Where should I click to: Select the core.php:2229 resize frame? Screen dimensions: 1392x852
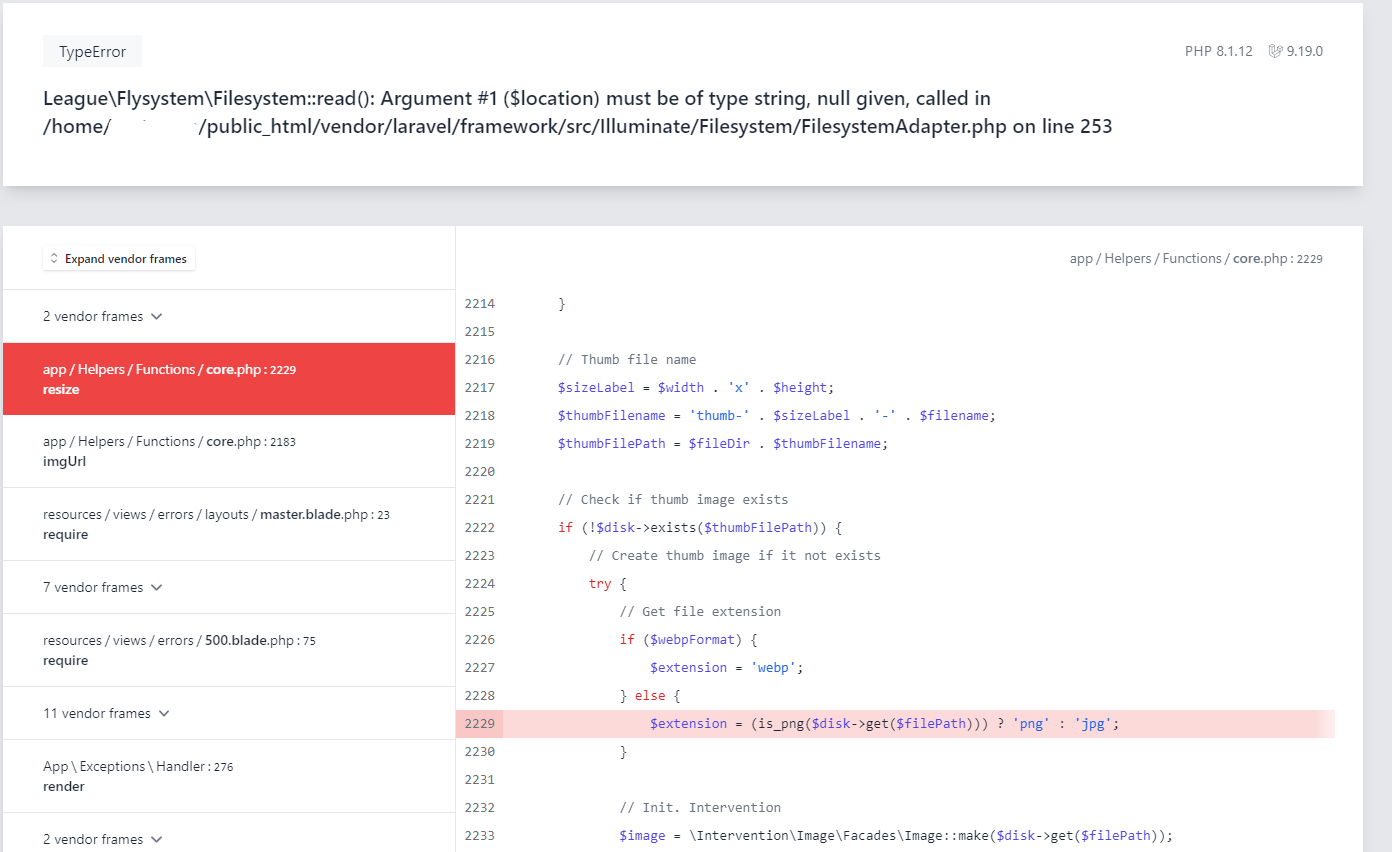[x=229, y=379]
